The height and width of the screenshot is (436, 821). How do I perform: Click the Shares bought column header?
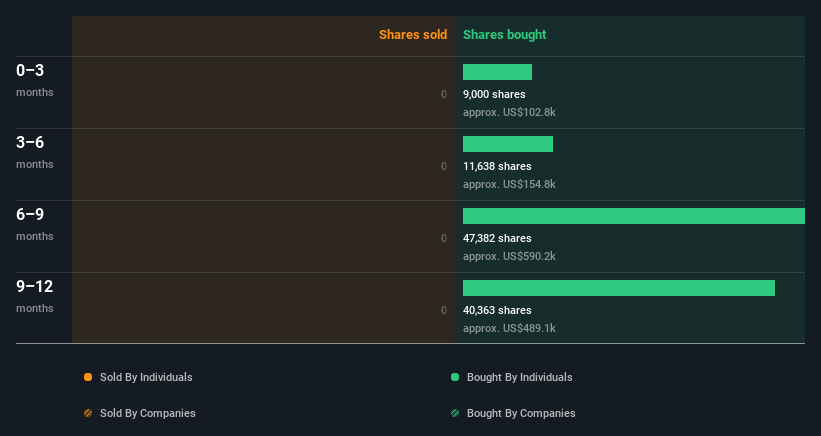coord(504,35)
